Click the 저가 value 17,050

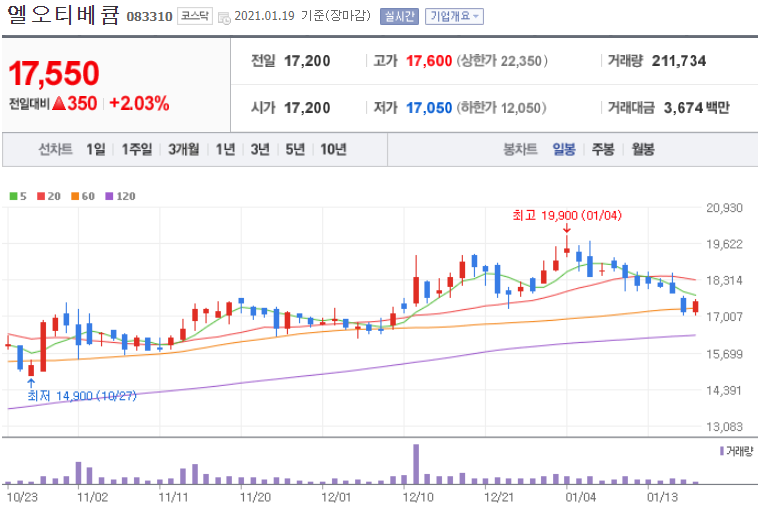click(429, 108)
